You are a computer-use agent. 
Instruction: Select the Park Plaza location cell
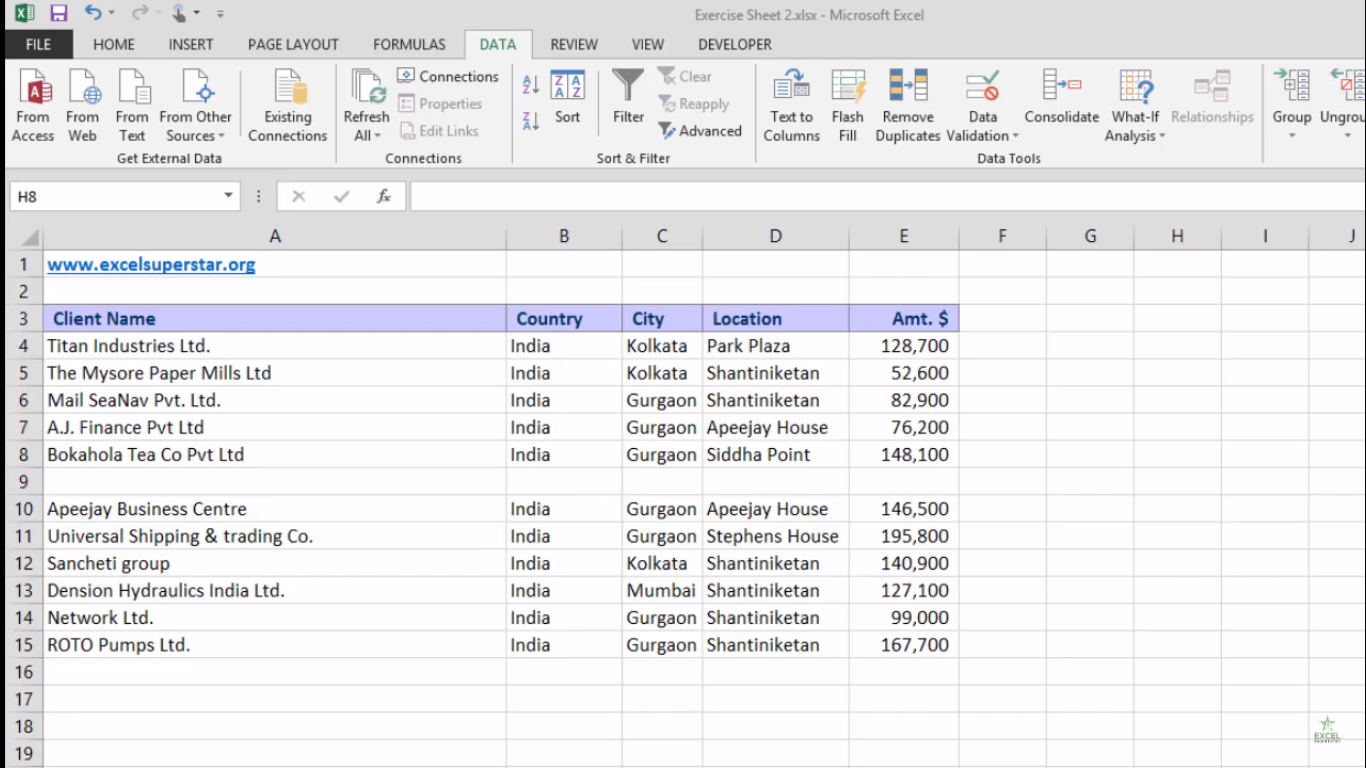[x=776, y=346]
